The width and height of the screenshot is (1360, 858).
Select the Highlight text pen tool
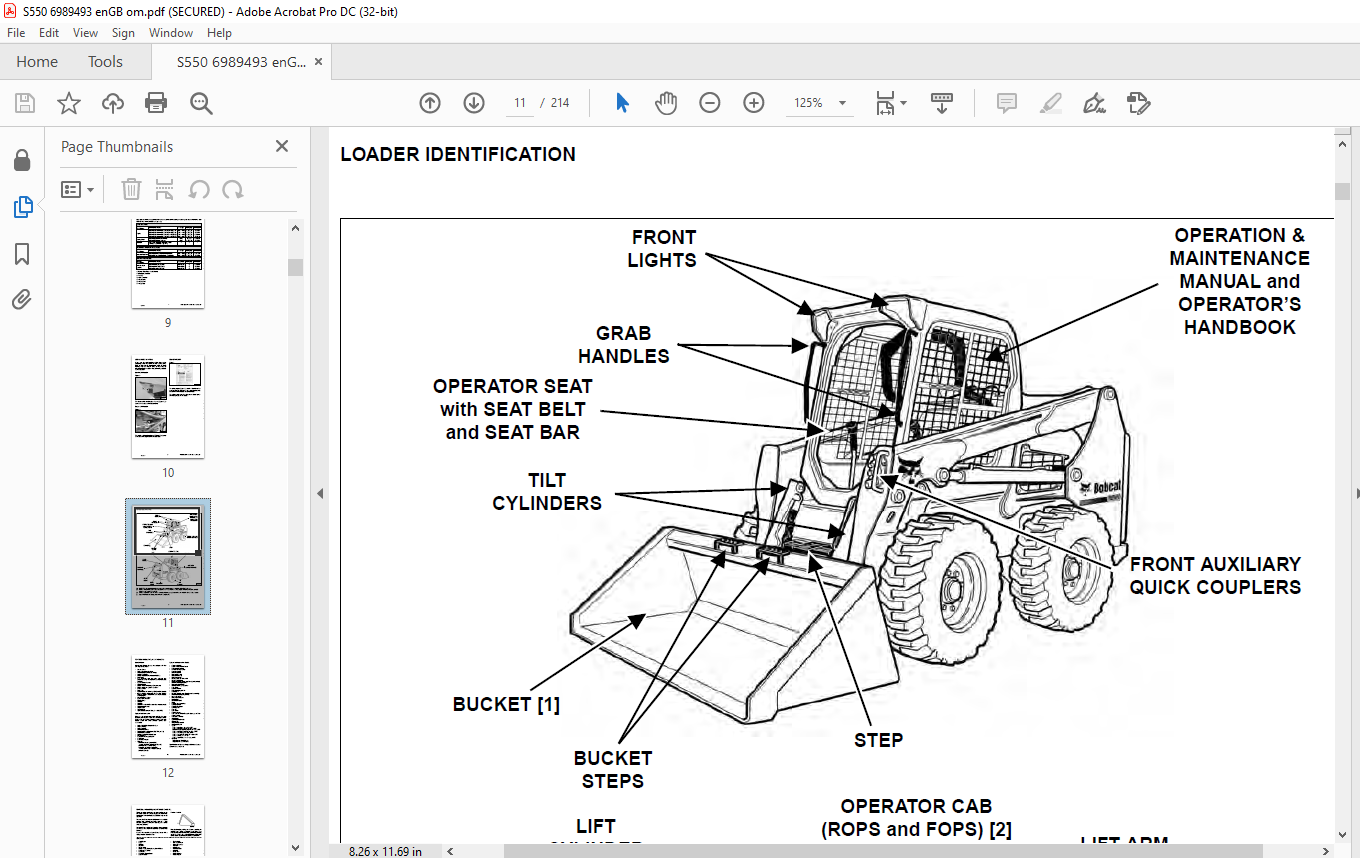coord(1050,103)
